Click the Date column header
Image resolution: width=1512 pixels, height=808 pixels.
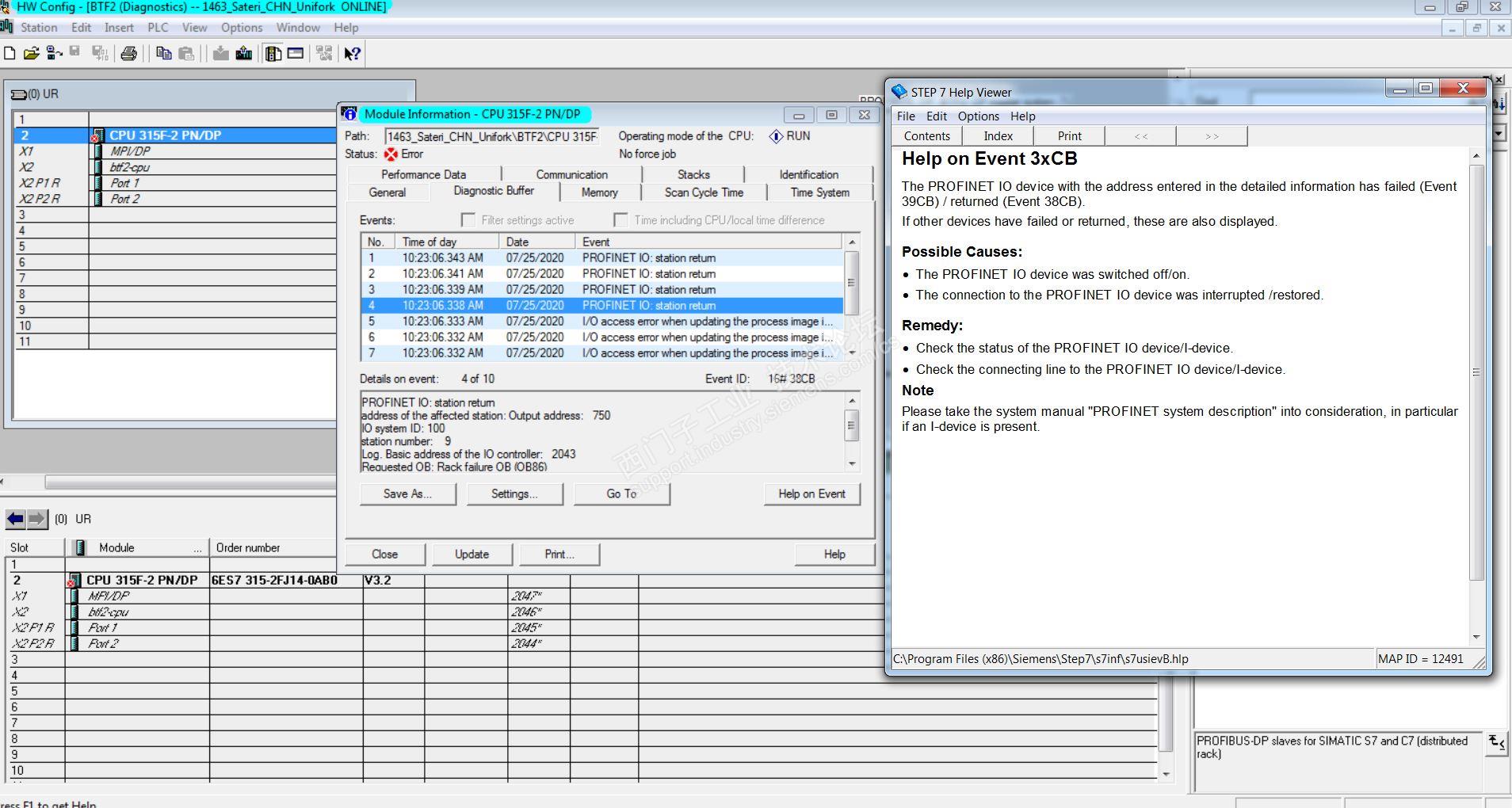pyautogui.click(x=536, y=242)
